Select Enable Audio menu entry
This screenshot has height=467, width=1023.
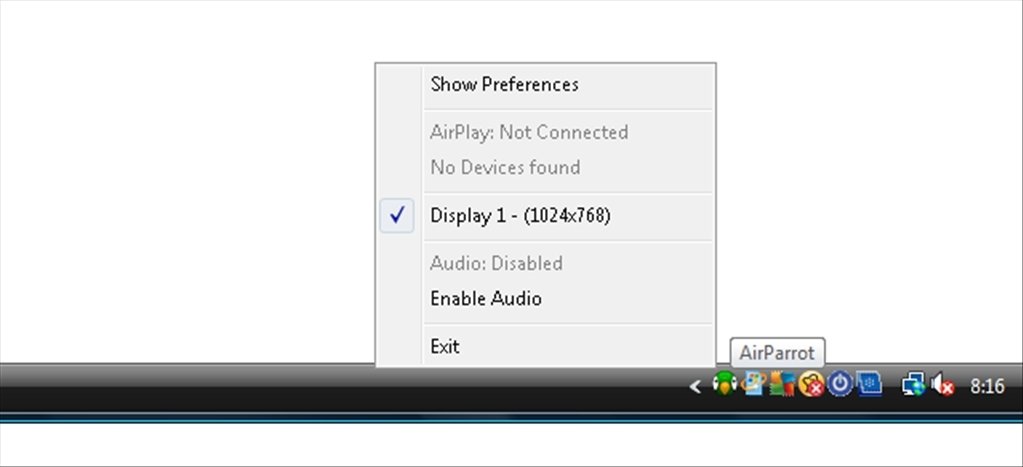545,299
